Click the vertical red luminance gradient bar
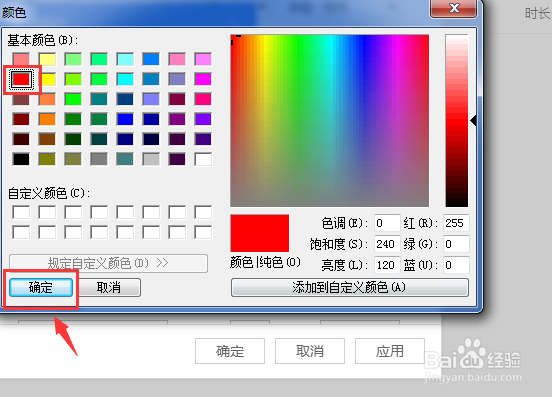 [457, 121]
